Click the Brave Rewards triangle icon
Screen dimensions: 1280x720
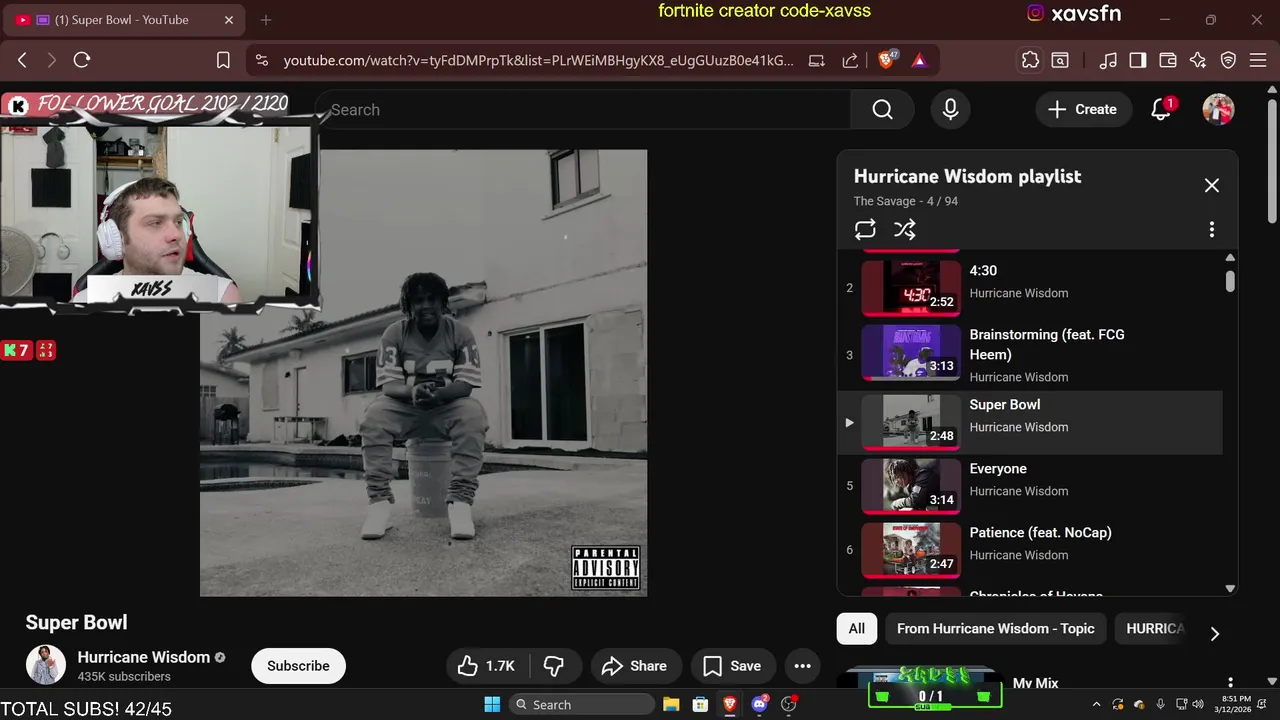pos(919,60)
